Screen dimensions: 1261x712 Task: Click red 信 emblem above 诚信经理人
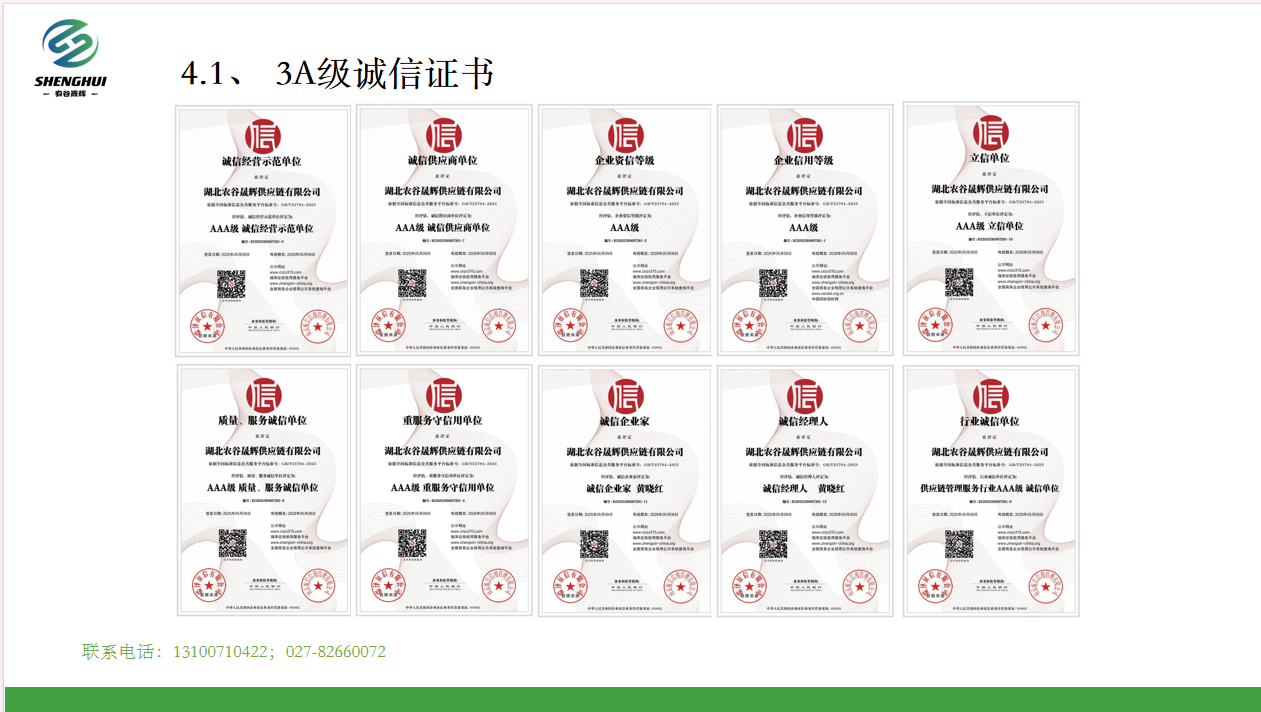804,396
